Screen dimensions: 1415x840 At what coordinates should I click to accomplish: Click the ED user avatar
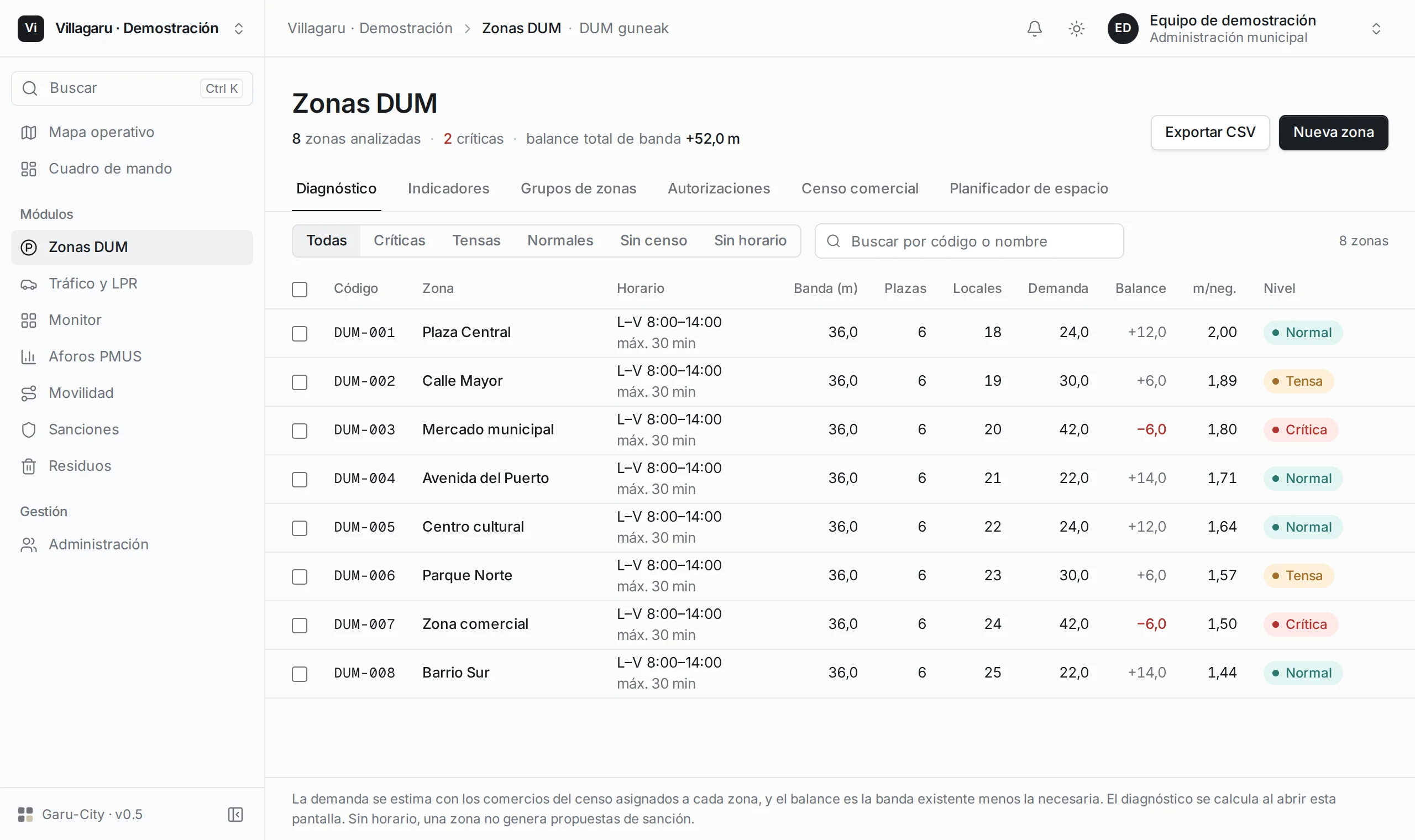tap(1123, 28)
